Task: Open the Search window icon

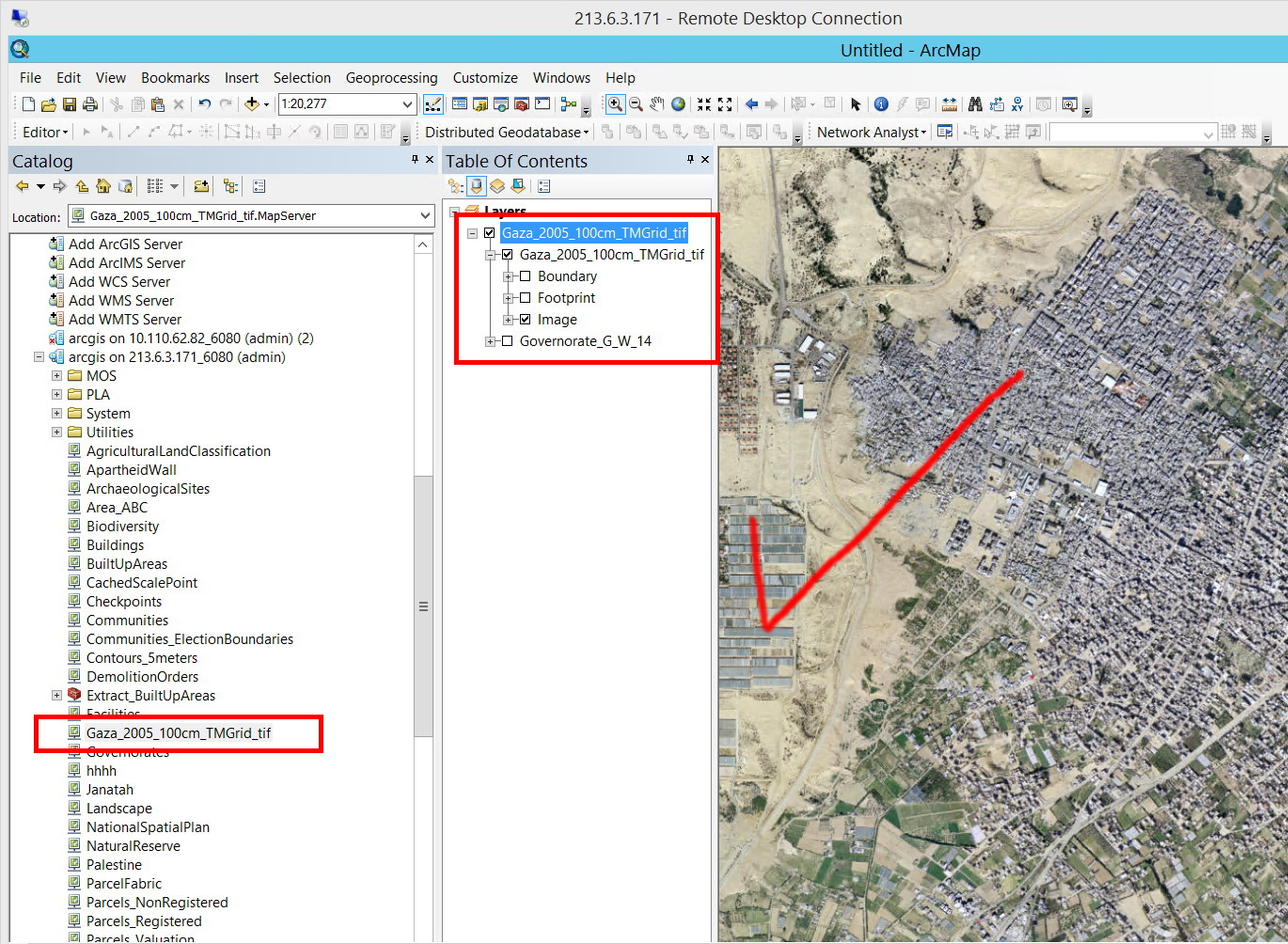Action: pyautogui.click(x=501, y=104)
